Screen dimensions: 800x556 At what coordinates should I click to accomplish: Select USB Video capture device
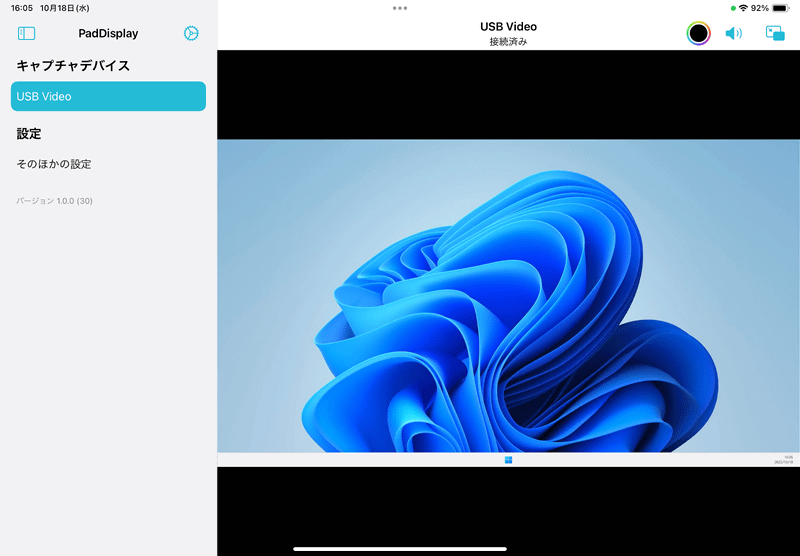click(108, 96)
